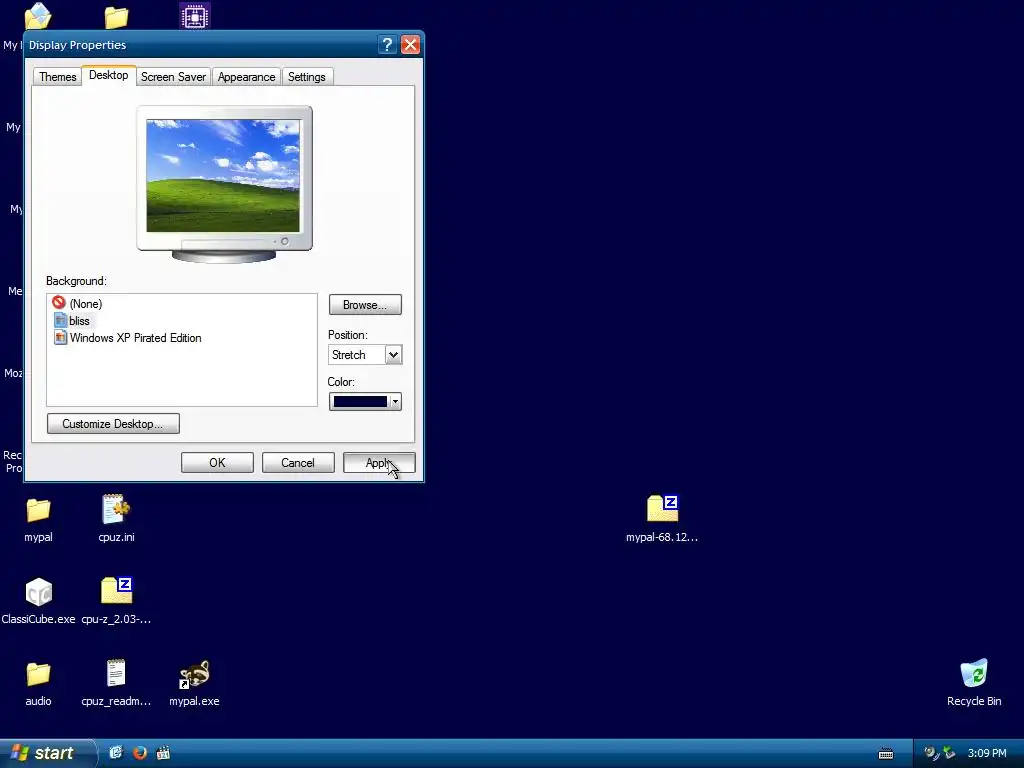Image resolution: width=1024 pixels, height=768 pixels.
Task: Select (None) in the Background list
Action: [x=78, y=304]
